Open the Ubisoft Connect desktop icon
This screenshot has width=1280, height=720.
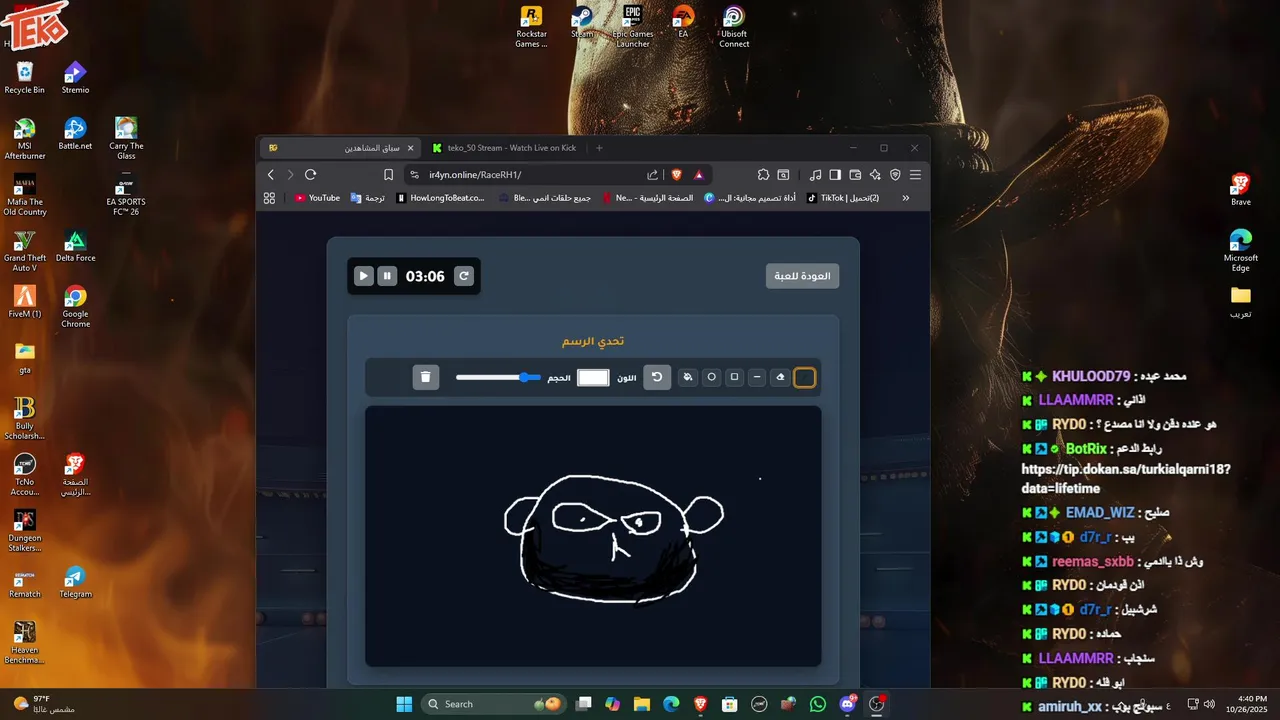click(734, 27)
